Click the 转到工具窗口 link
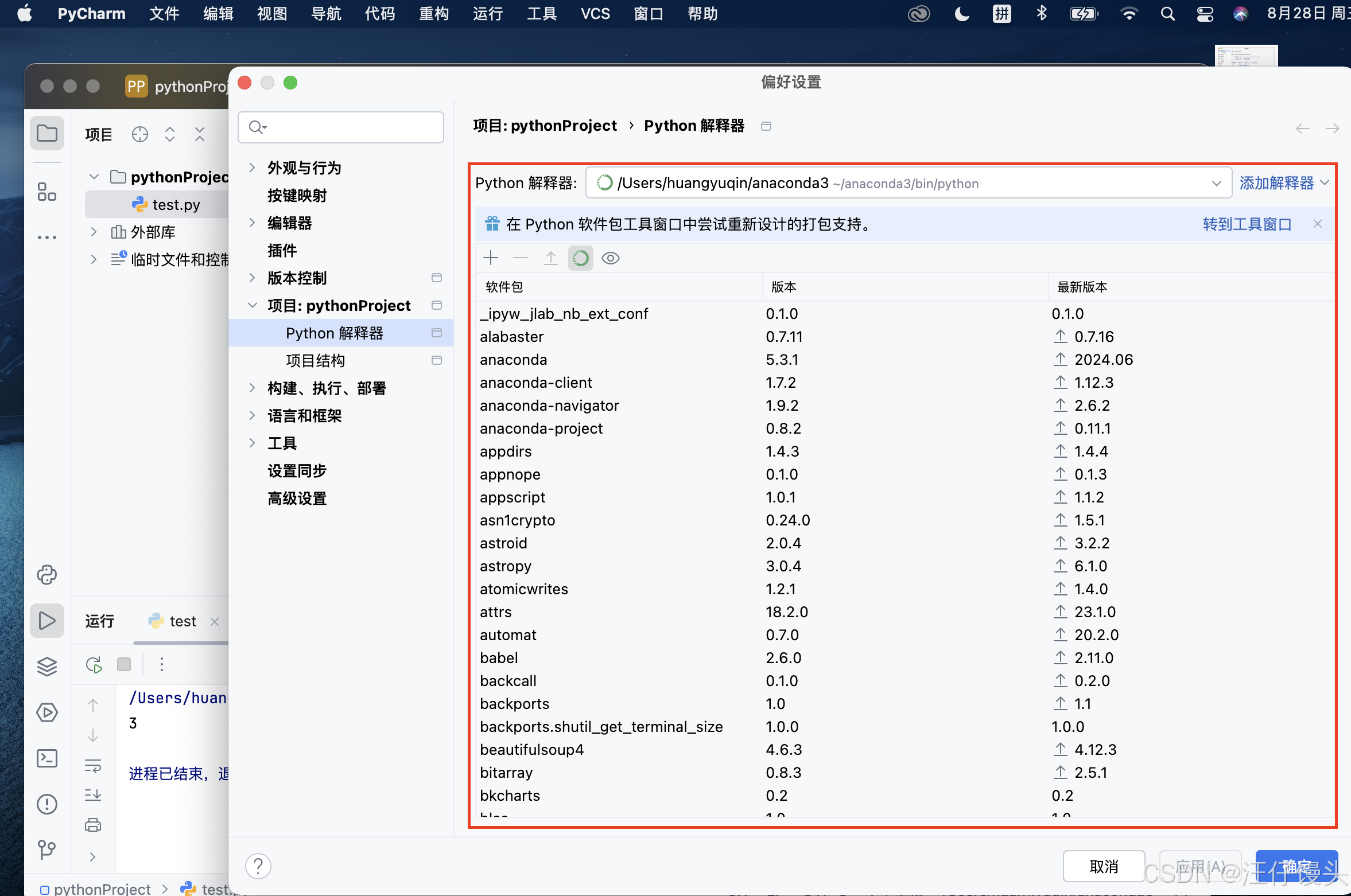 click(1247, 224)
